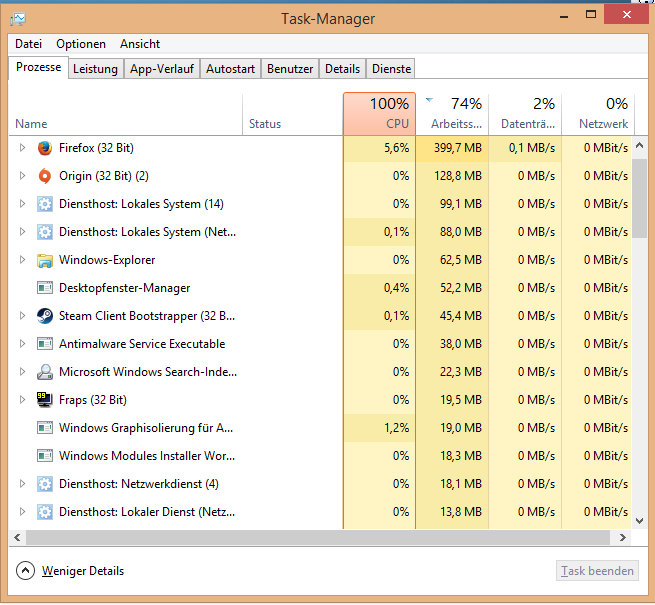Click Origin memory value 128,8 MB

coord(458,176)
